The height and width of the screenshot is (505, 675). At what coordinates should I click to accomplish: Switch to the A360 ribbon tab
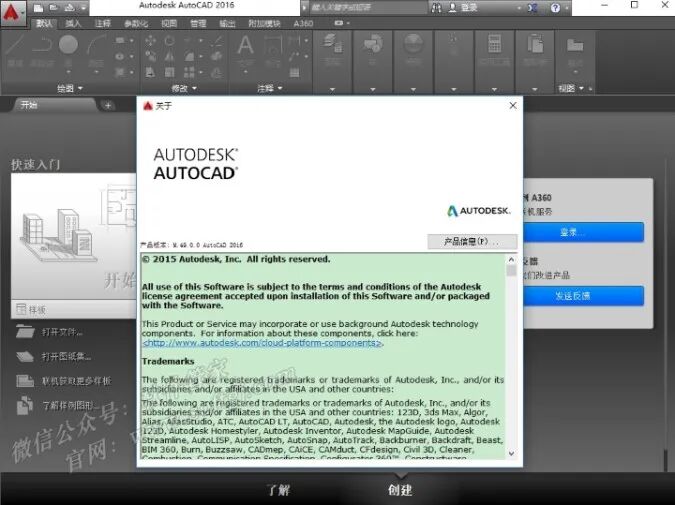pos(303,23)
